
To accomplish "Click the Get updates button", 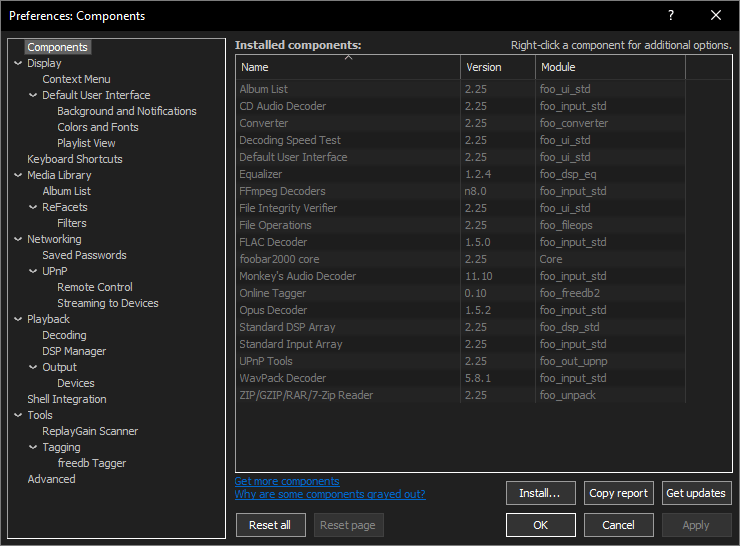I will [696, 493].
